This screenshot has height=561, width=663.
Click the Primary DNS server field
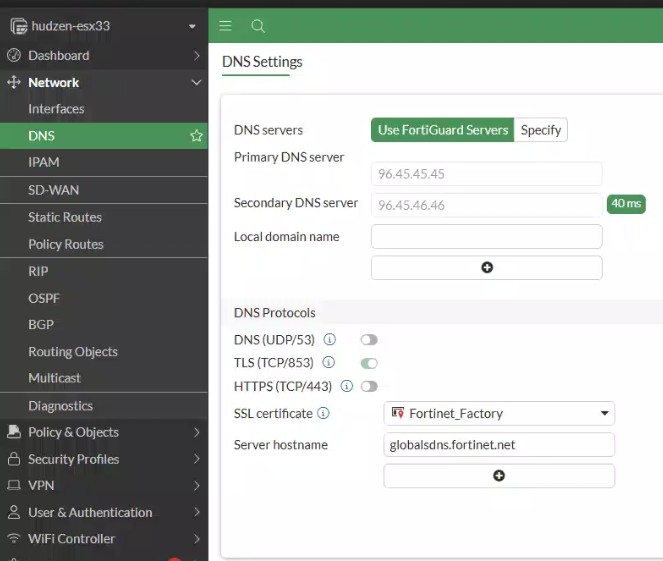(x=487, y=174)
